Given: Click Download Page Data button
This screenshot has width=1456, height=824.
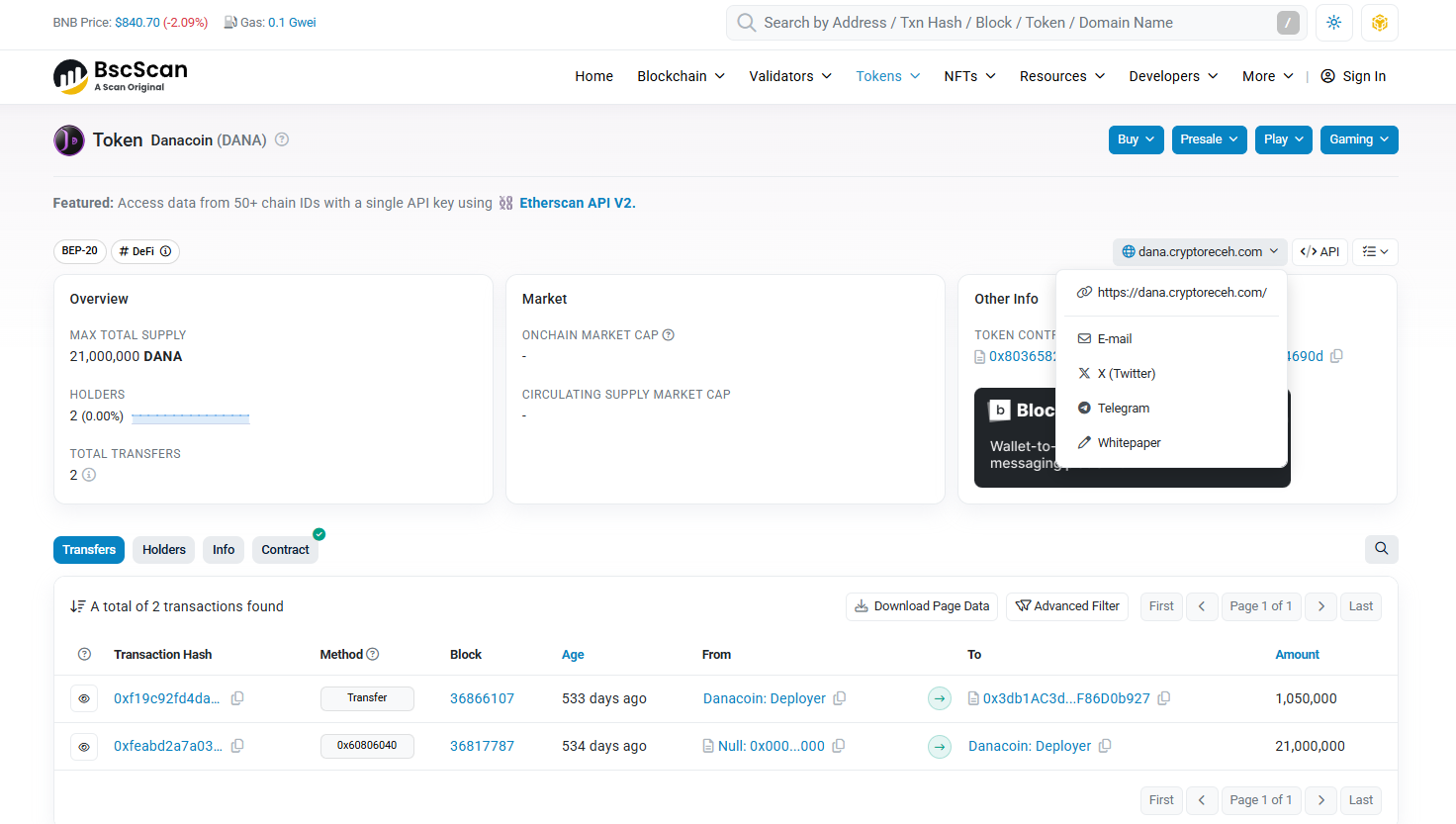Looking at the screenshot, I should point(922,606).
